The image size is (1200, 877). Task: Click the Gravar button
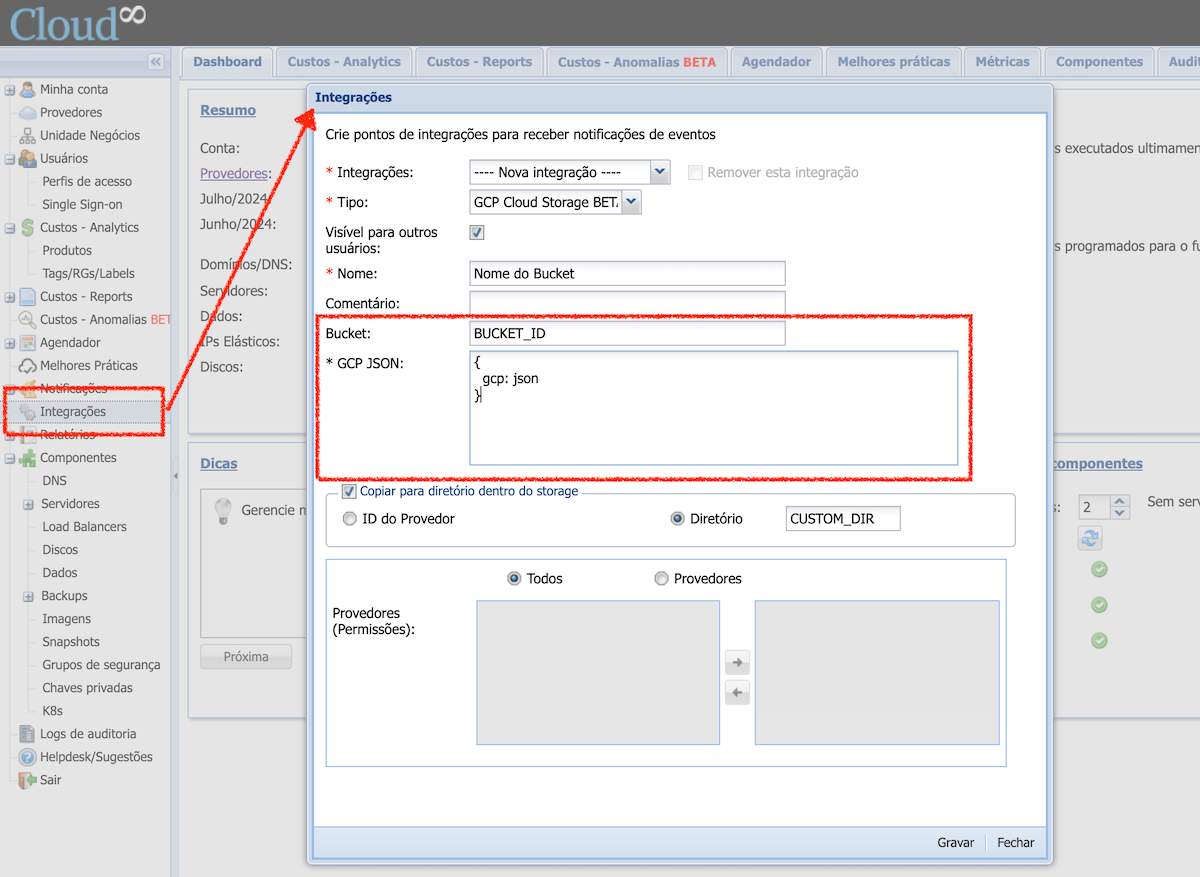(x=955, y=842)
